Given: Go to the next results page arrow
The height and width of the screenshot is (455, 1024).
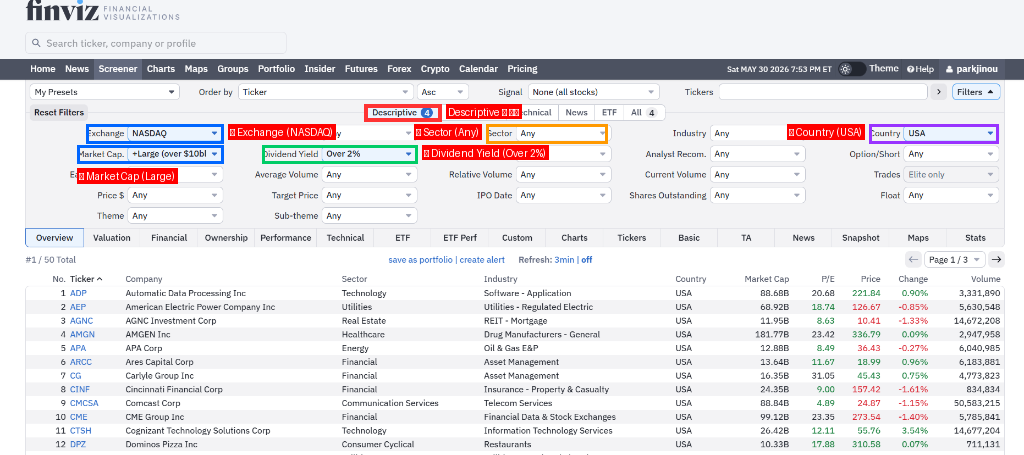Looking at the screenshot, I should coord(996,260).
